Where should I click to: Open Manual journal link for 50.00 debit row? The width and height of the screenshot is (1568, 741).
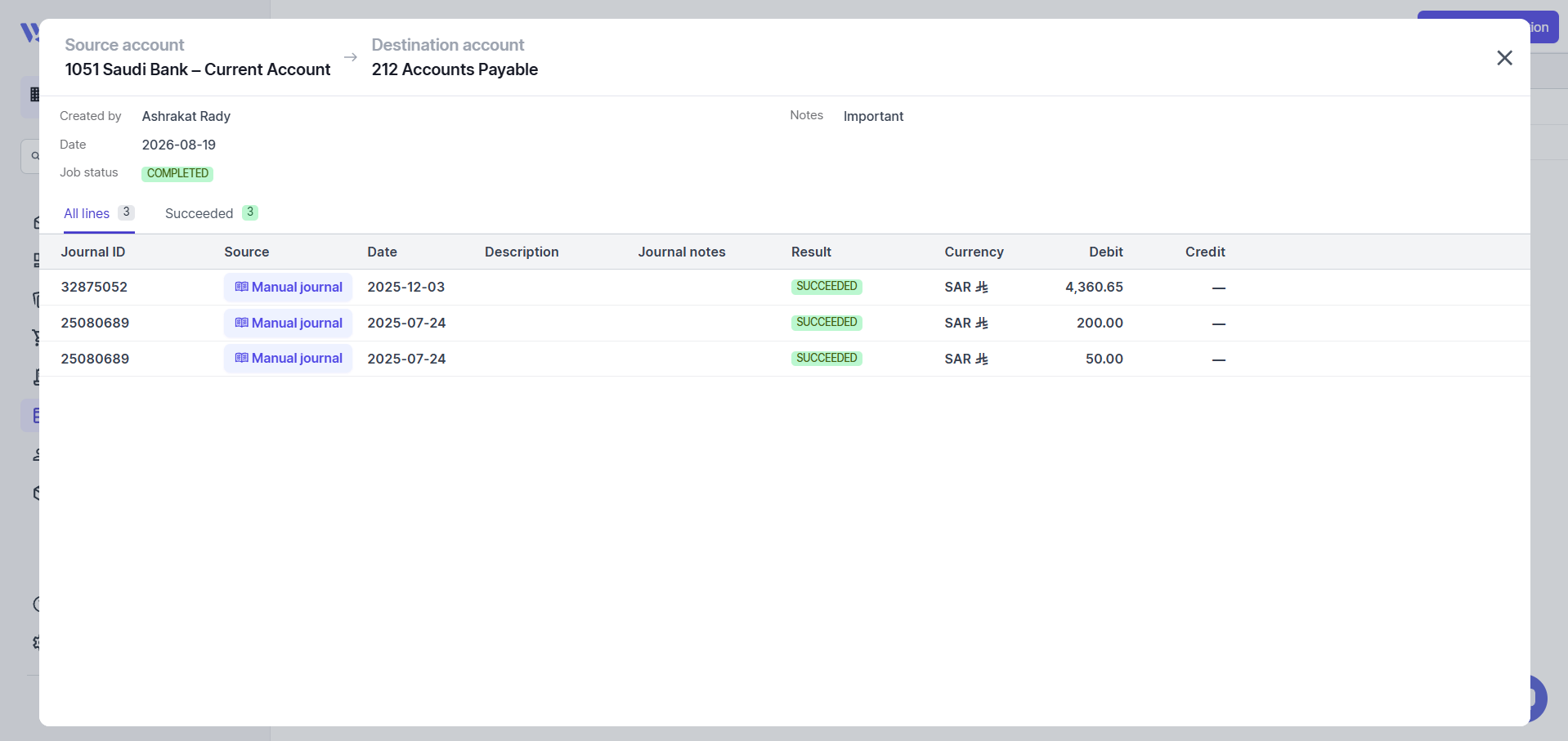[288, 359]
